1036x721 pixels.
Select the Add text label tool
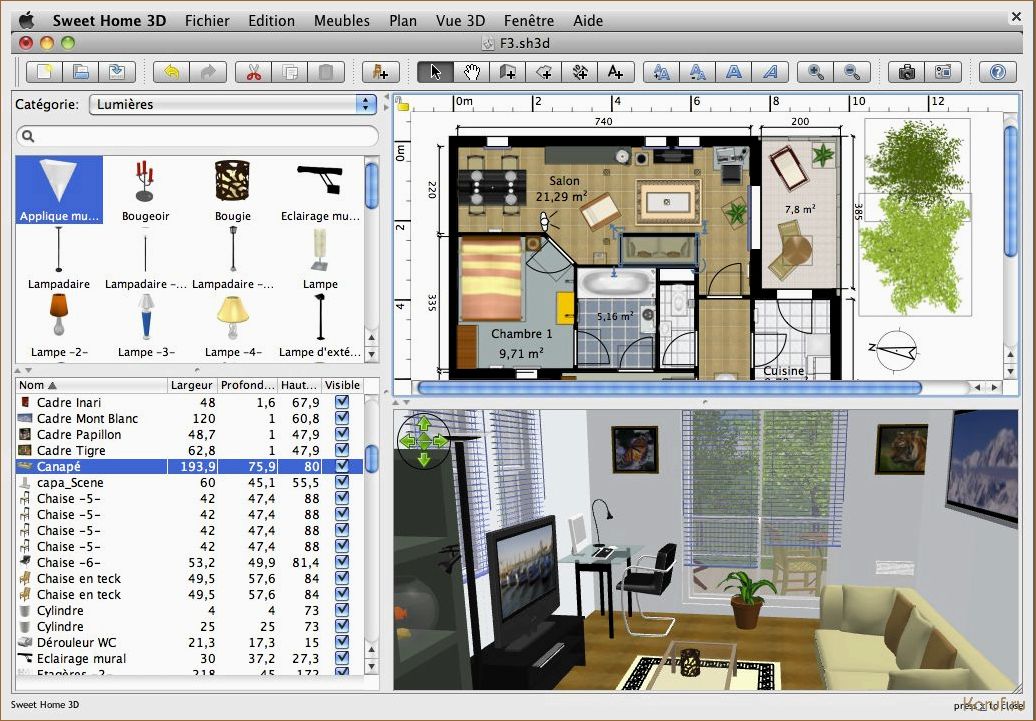click(615, 72)
